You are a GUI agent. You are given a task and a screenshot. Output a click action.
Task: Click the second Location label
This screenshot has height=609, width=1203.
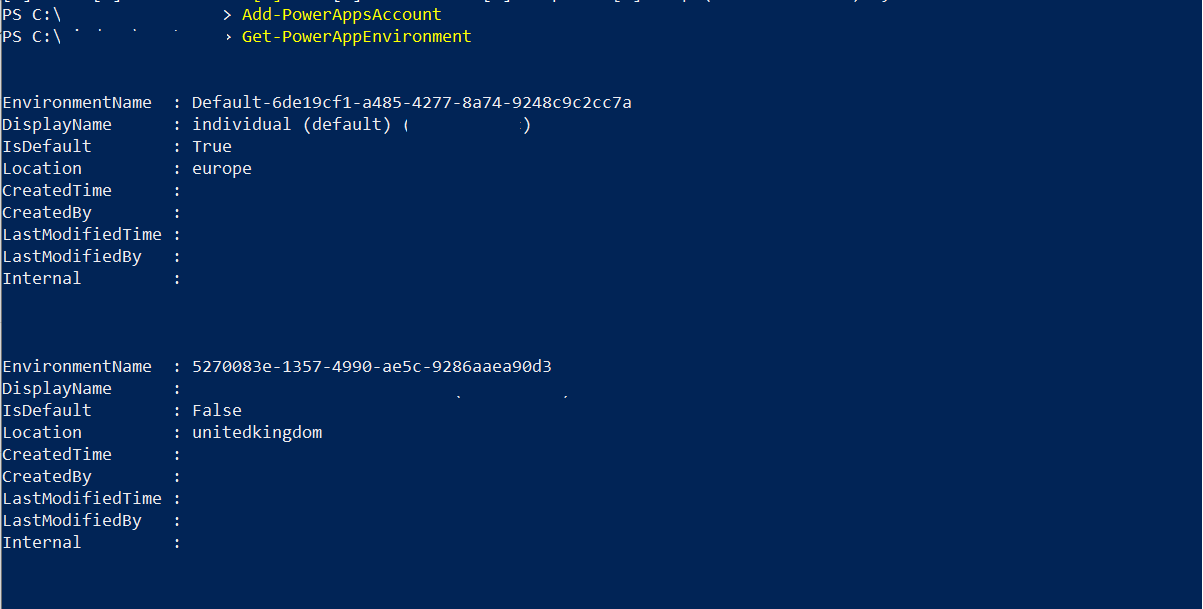[x=42, y=433]
